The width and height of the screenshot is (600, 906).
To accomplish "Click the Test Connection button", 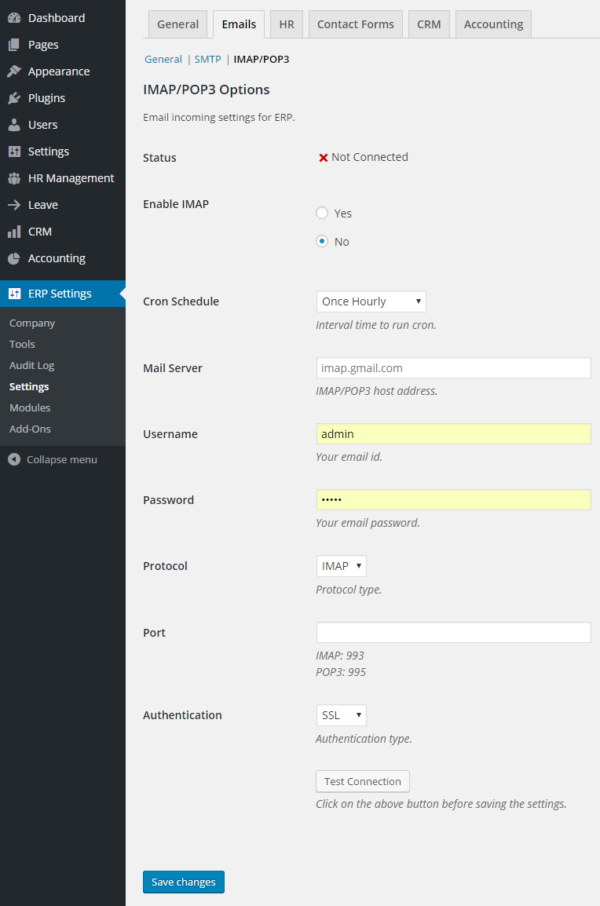I will pyautogui.click(x=362, y=781).
